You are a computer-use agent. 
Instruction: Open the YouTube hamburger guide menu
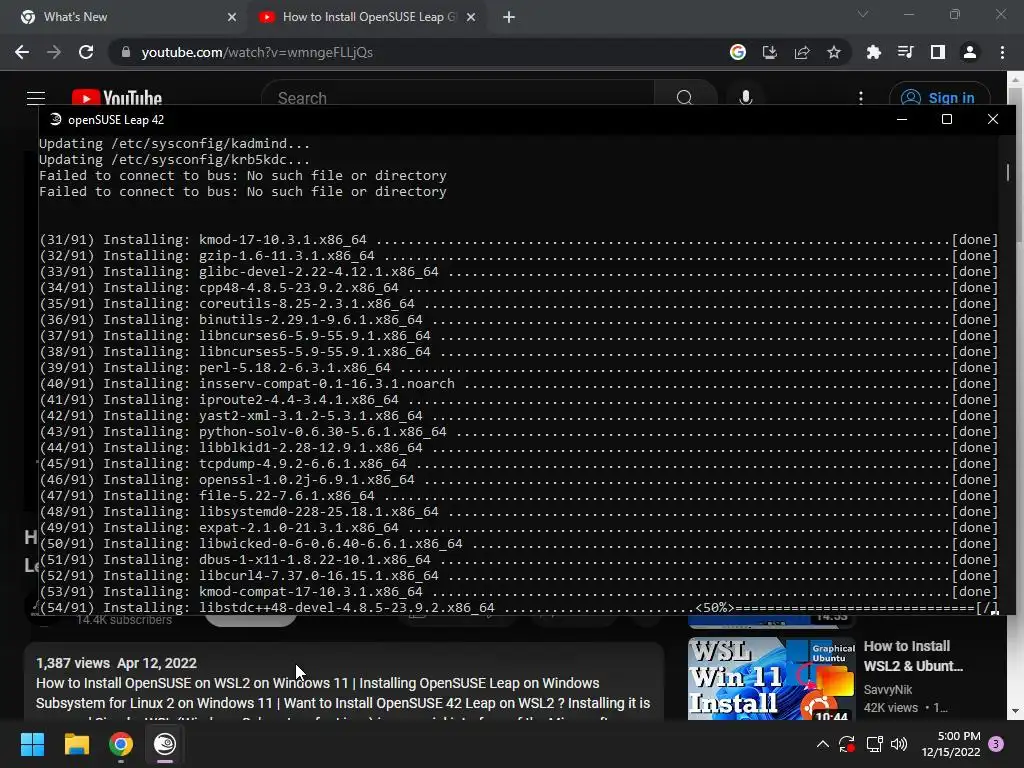click(36, 98)
